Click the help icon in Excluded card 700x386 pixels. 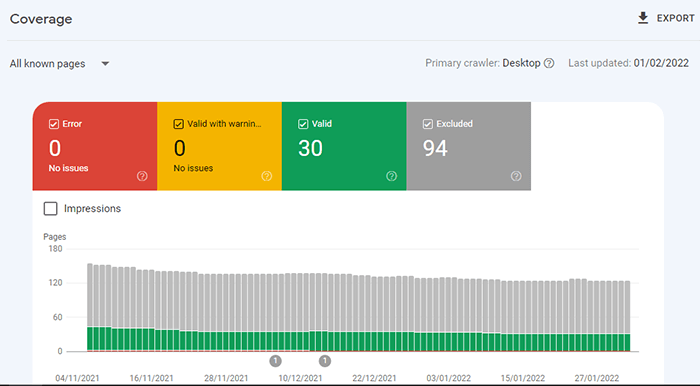tap(516, 176)
